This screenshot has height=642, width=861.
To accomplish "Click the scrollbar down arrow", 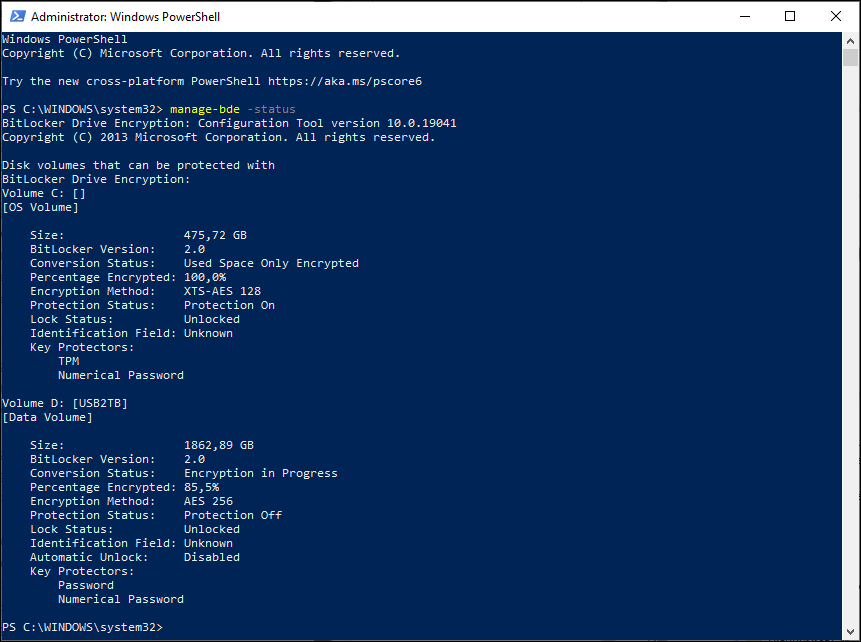I will (x=851, y=631).
